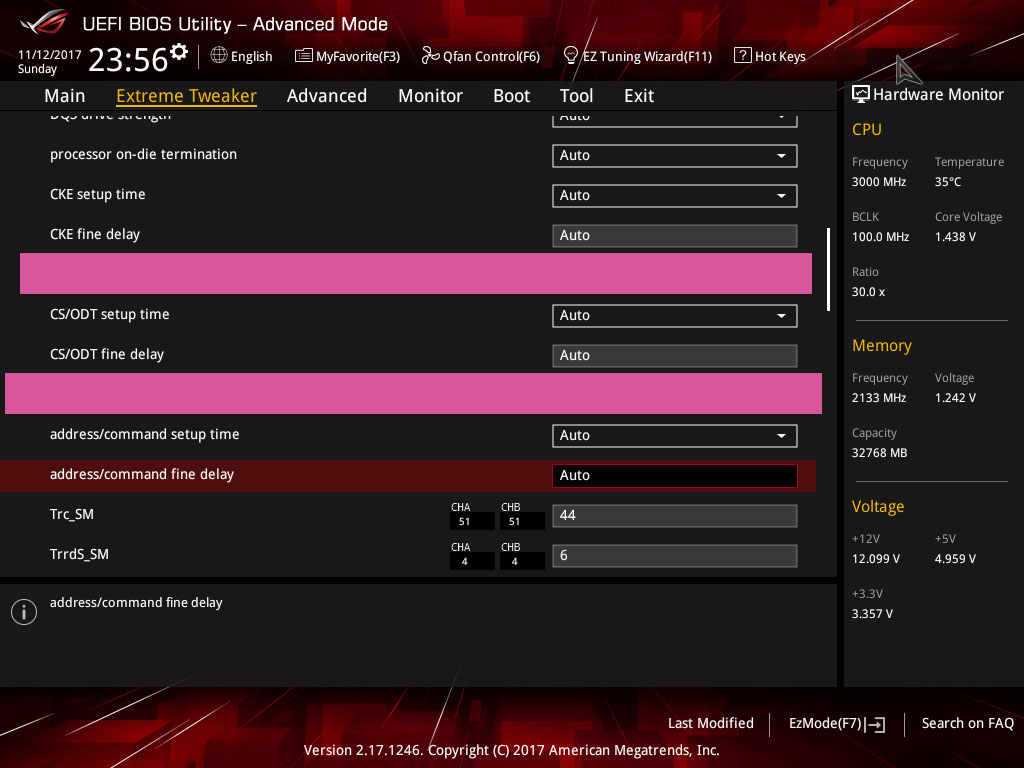
Task: Go to the Monitor tab
Action: [430, 95]
